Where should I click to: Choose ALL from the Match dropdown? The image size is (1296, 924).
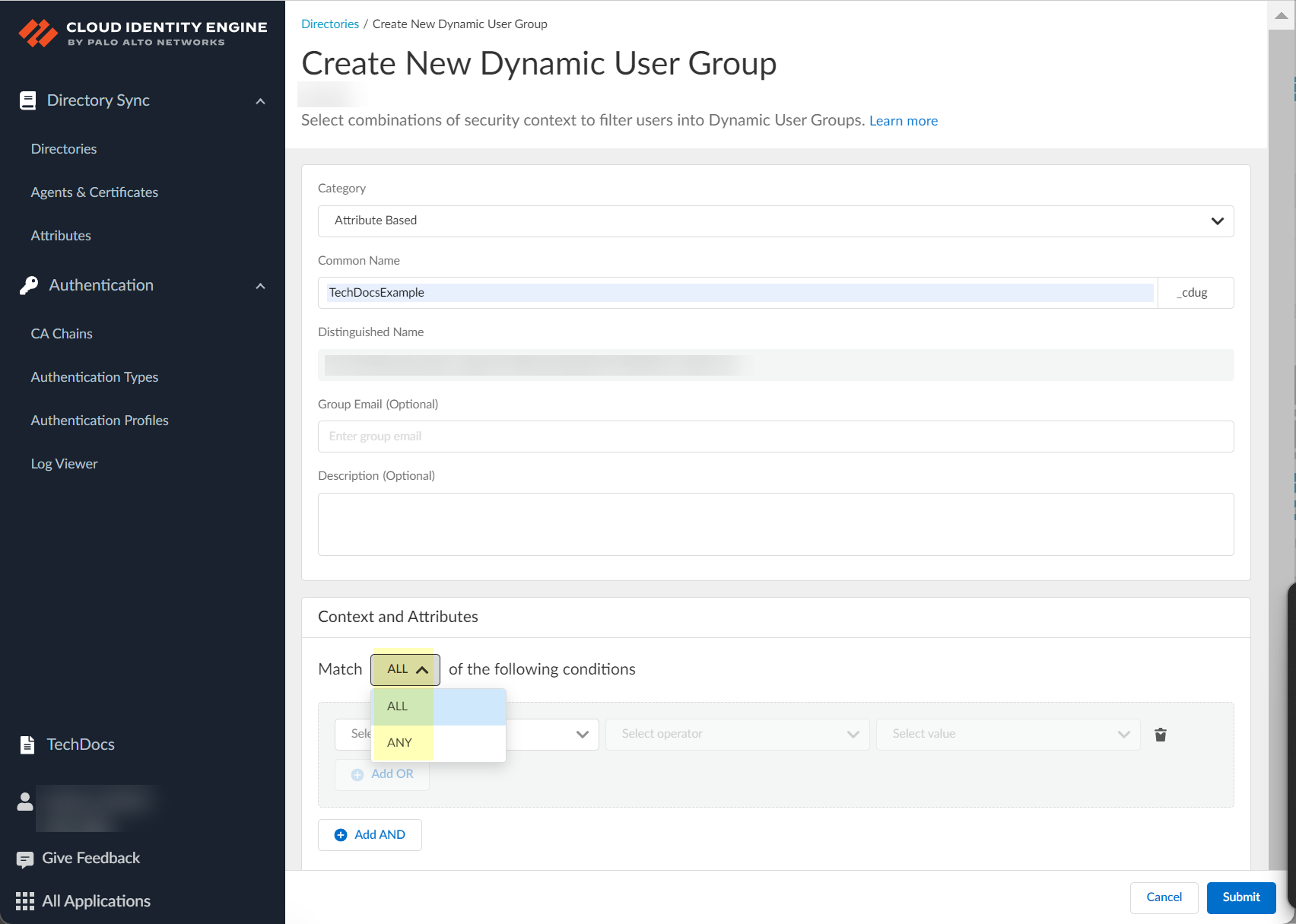pyautogui.click(x=398, y=706)
